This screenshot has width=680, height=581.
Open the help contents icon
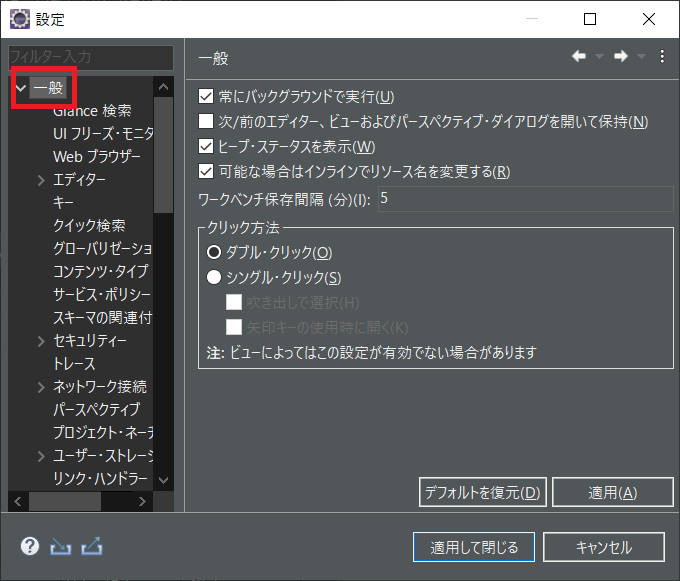point(30,546)
